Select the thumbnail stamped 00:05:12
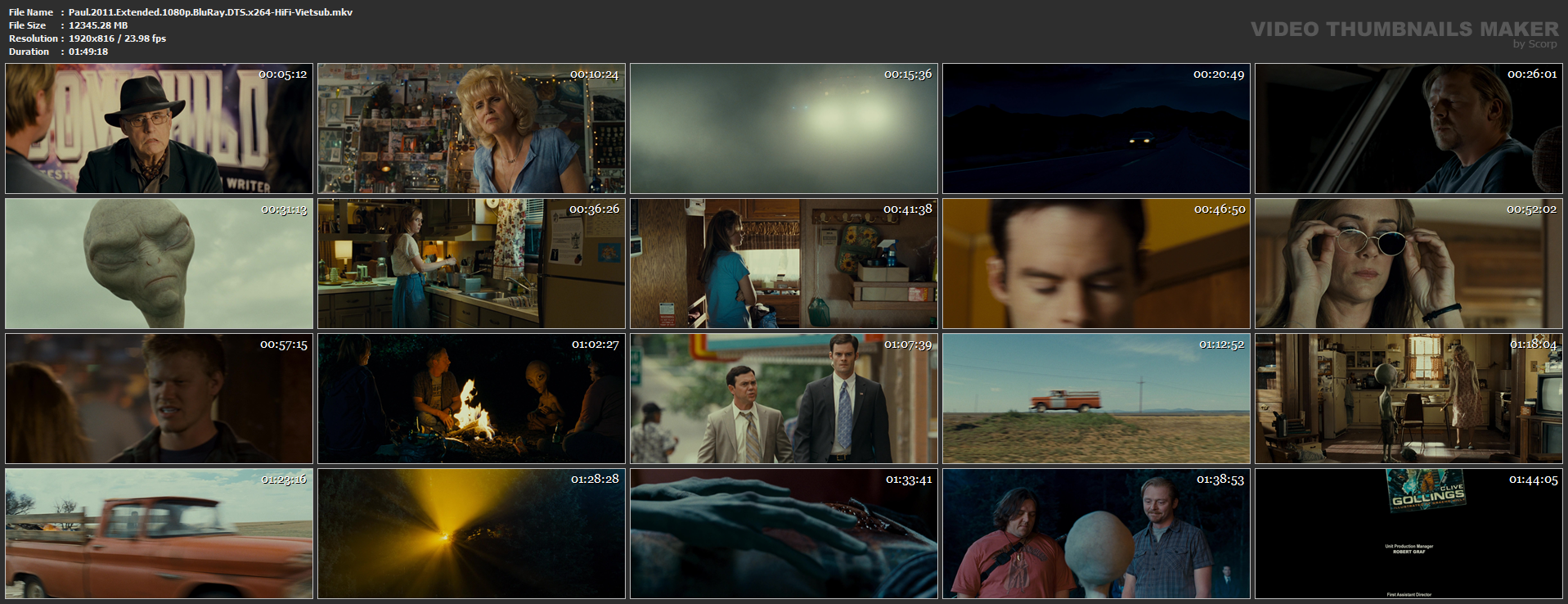This screenshot has width=1568, height=604. point(159,128)
